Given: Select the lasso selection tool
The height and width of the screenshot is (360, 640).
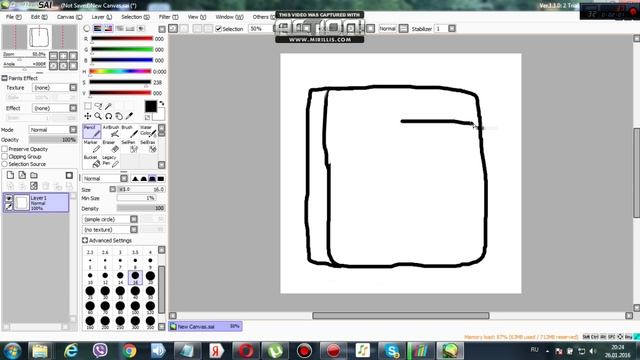Looking at the screenshot, I should coord(98,106).
